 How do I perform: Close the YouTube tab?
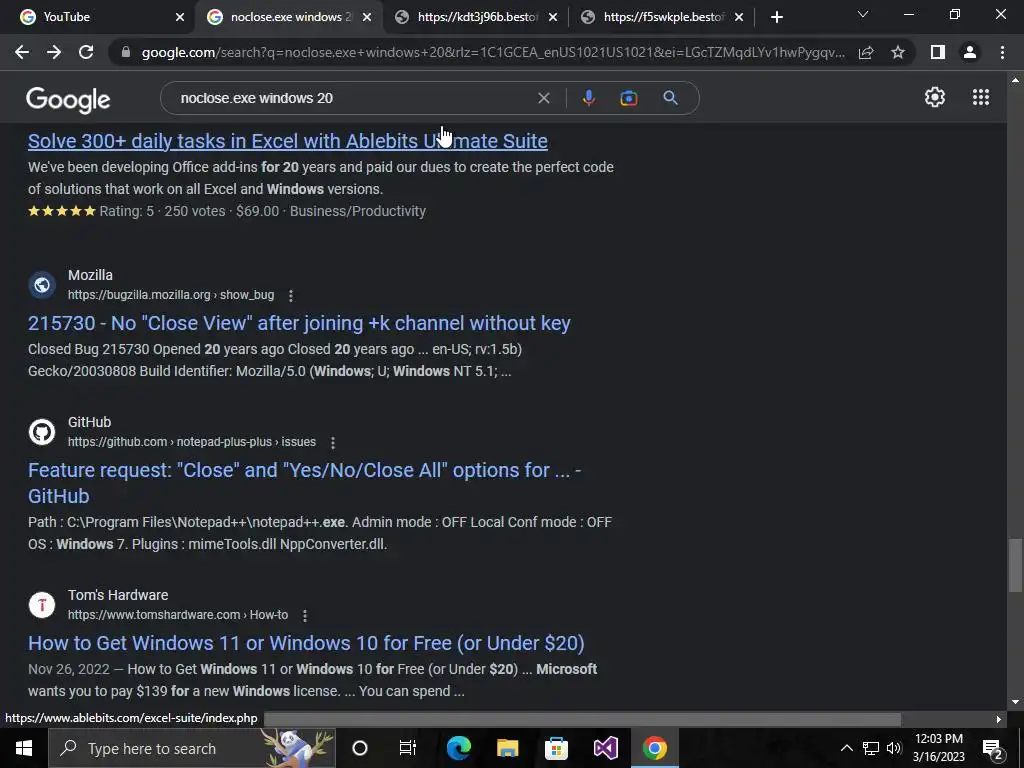pyautogui.click(x=180, y=17)
